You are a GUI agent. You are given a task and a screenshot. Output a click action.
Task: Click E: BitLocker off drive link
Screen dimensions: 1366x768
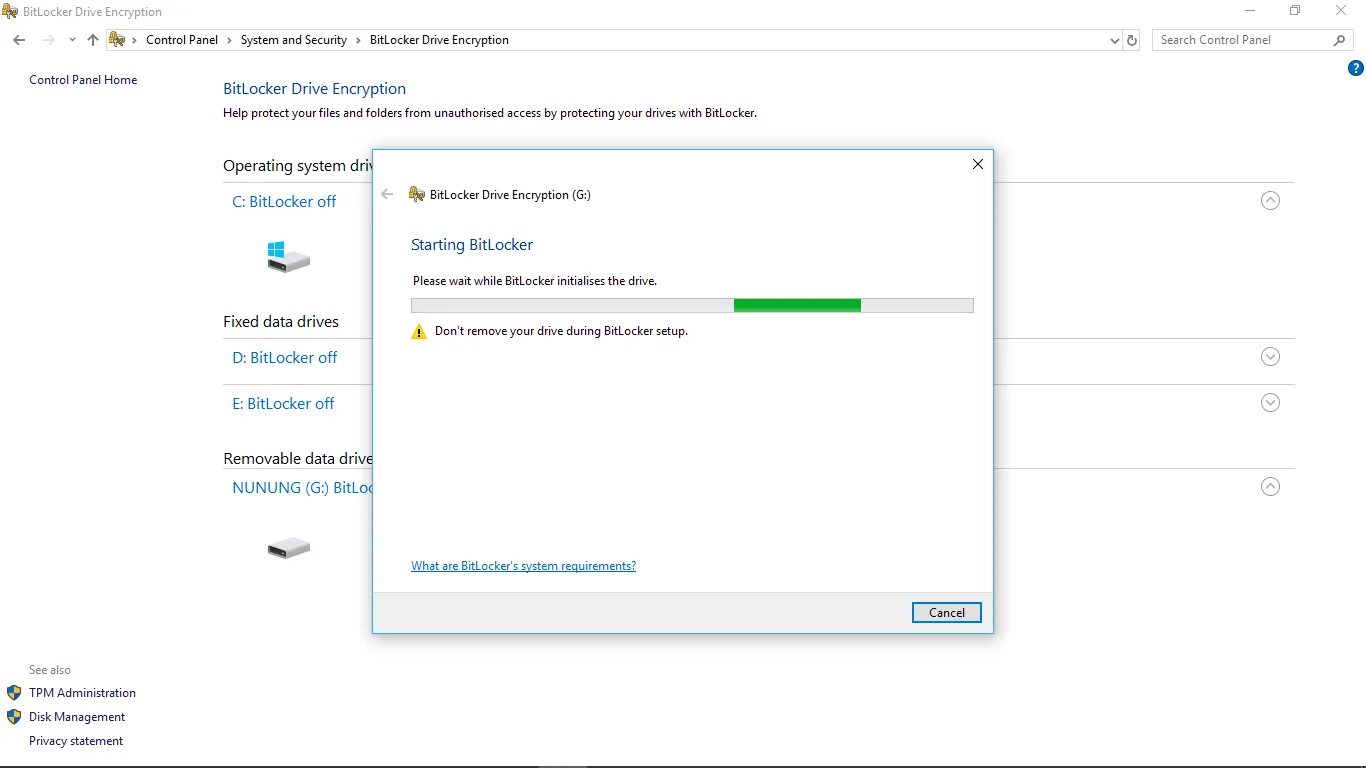(283, 403)
